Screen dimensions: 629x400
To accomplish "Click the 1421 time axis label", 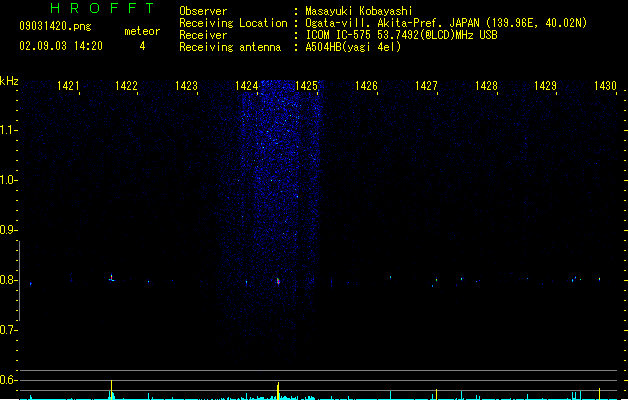I will 68,86.
